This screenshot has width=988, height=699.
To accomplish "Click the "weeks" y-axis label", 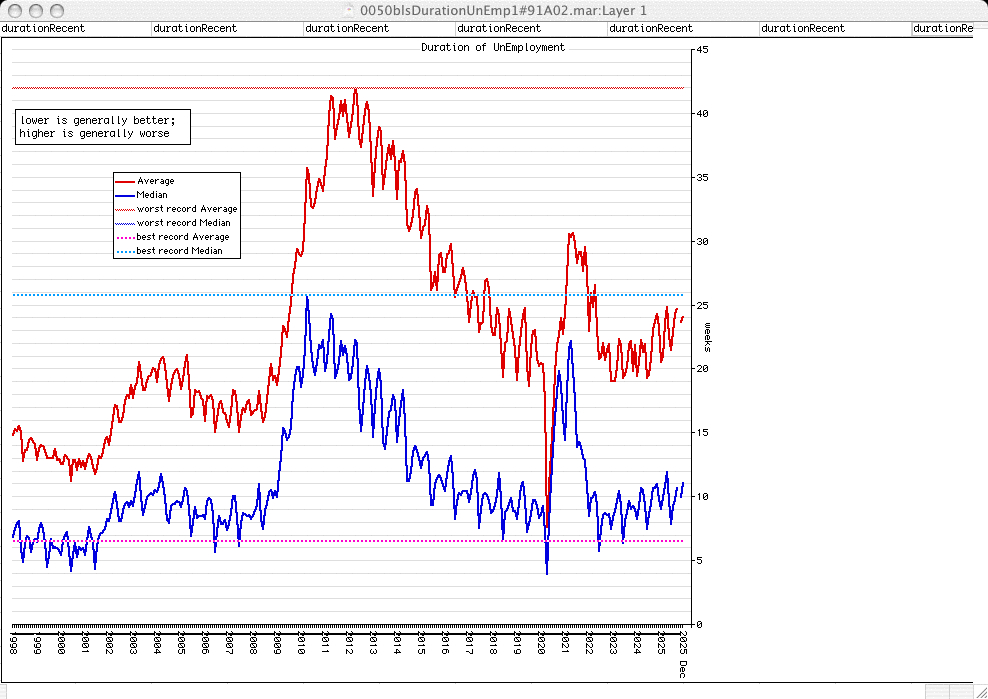I will (x=708, y=337).
